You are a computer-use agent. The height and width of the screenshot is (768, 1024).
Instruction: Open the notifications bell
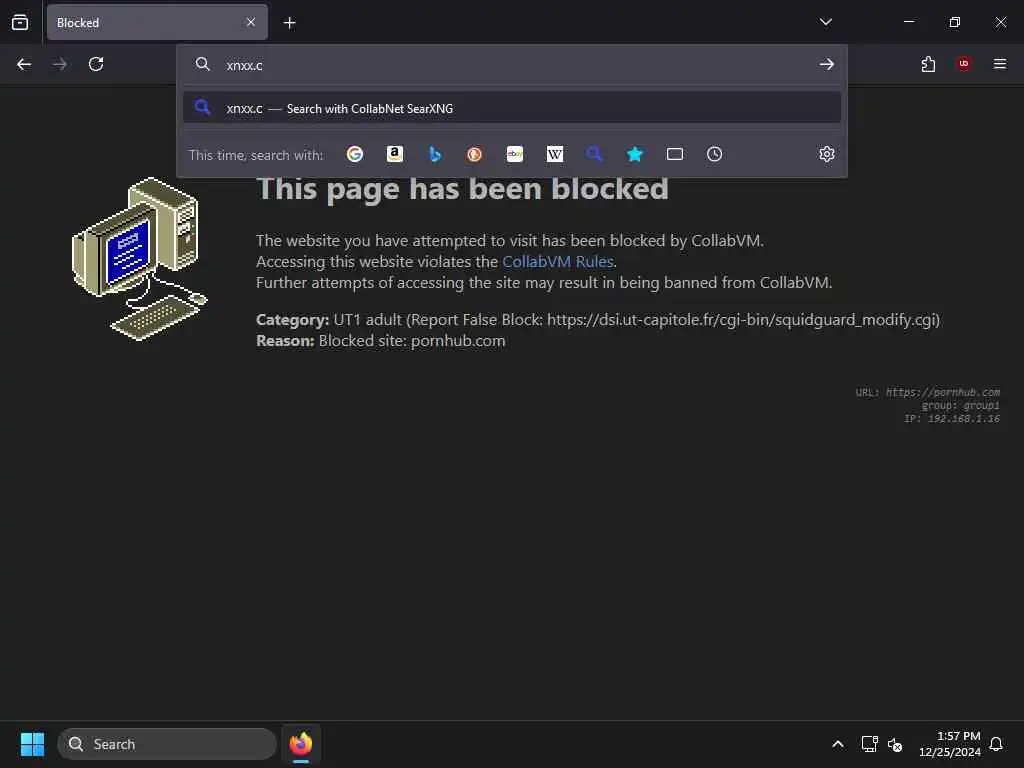coord(996,744)
